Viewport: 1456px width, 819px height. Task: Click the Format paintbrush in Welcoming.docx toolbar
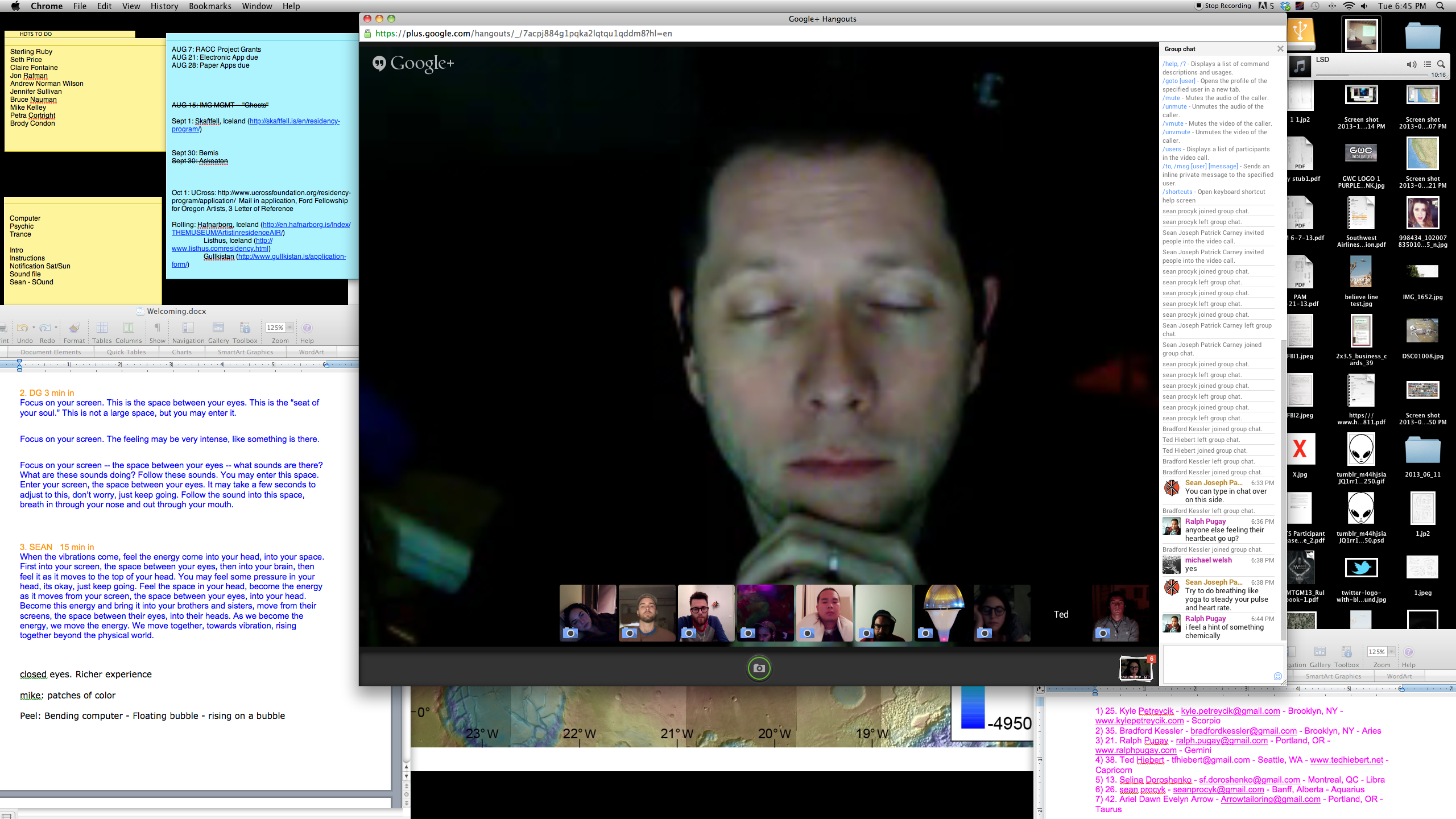tap(74, 328)
